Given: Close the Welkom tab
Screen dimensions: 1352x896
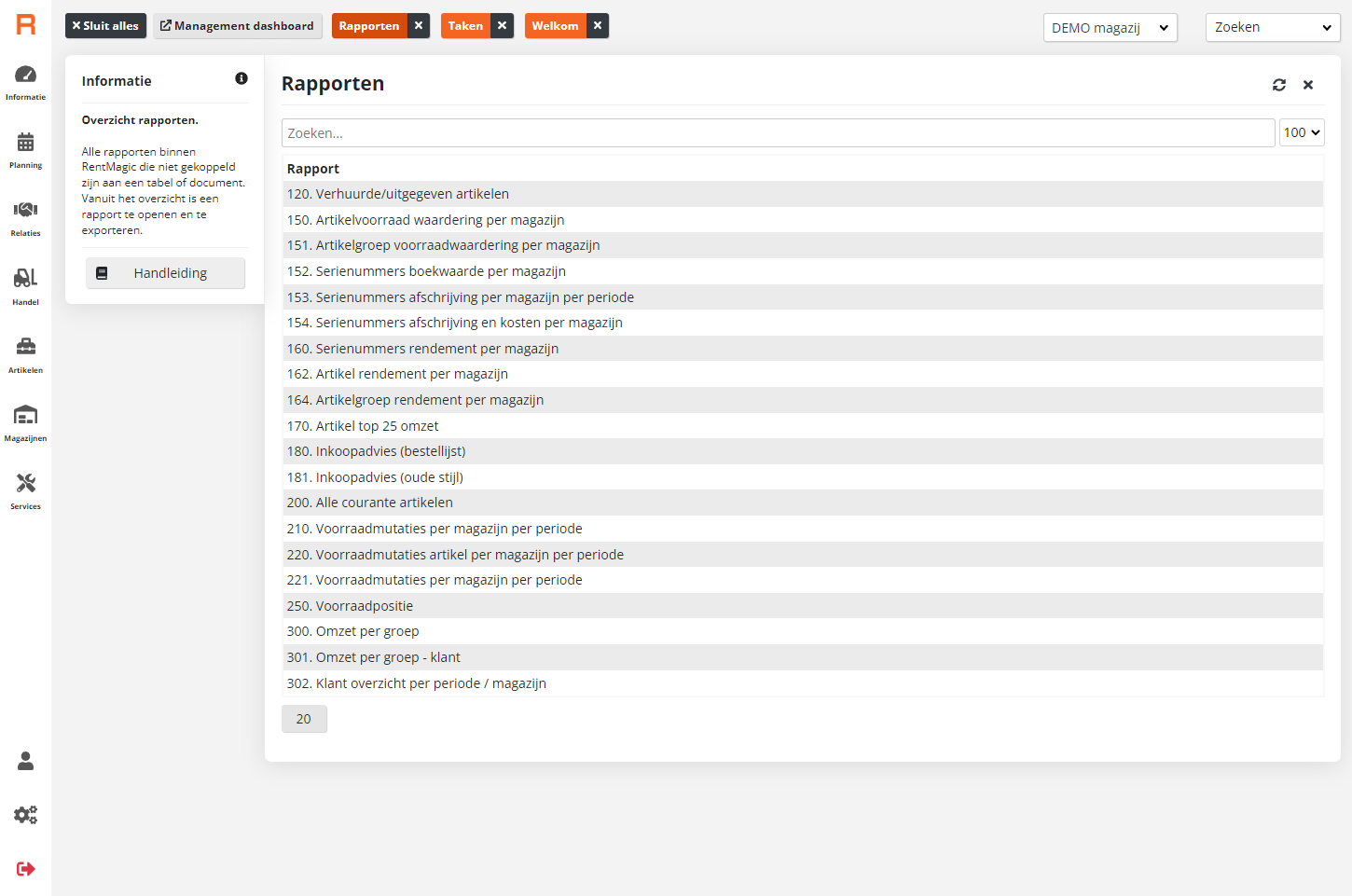Looking at the screenshot, I should [598, 26].
